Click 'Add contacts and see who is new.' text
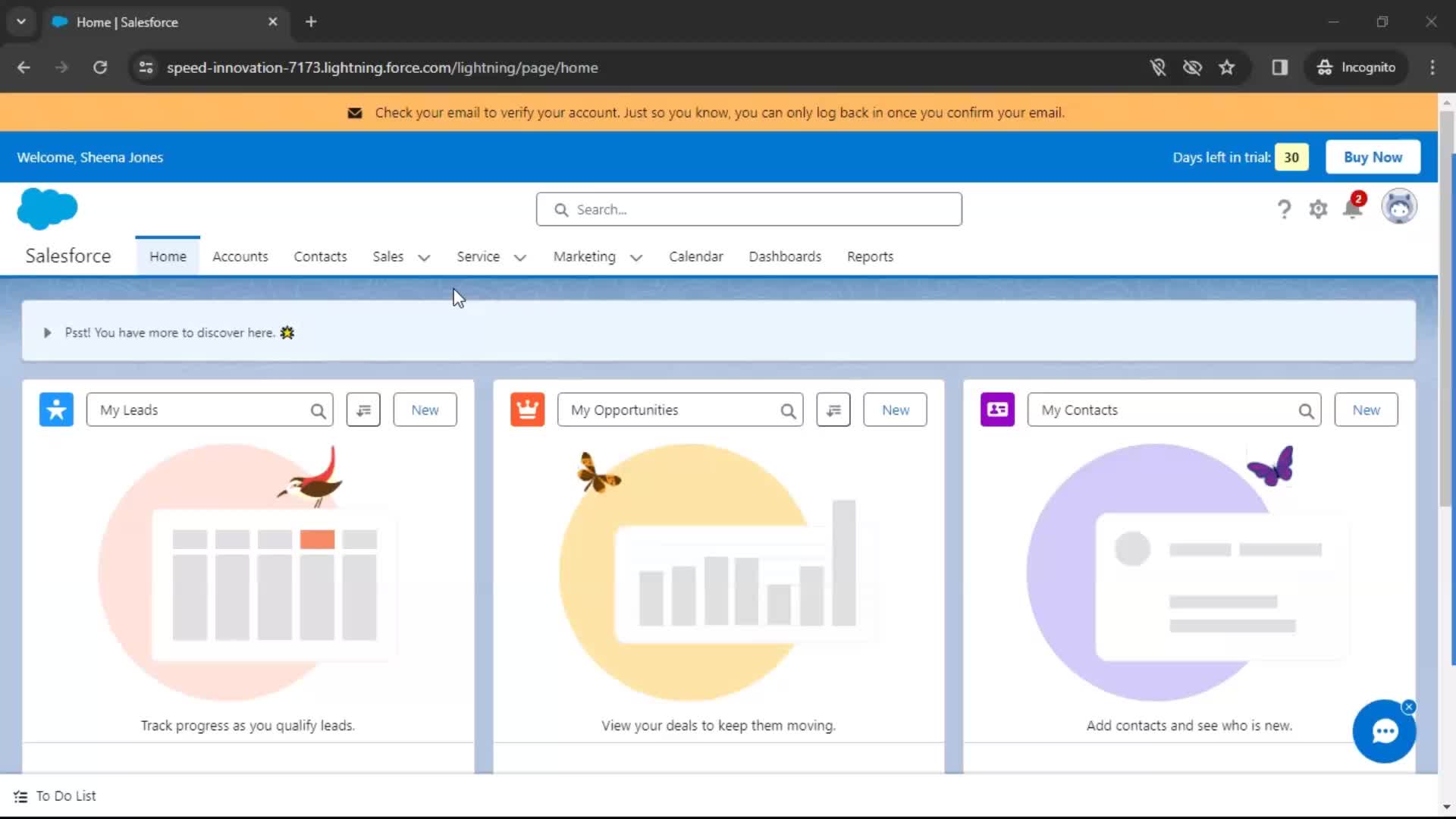This screenshot has height=819, width=1456. point(1189,726)
